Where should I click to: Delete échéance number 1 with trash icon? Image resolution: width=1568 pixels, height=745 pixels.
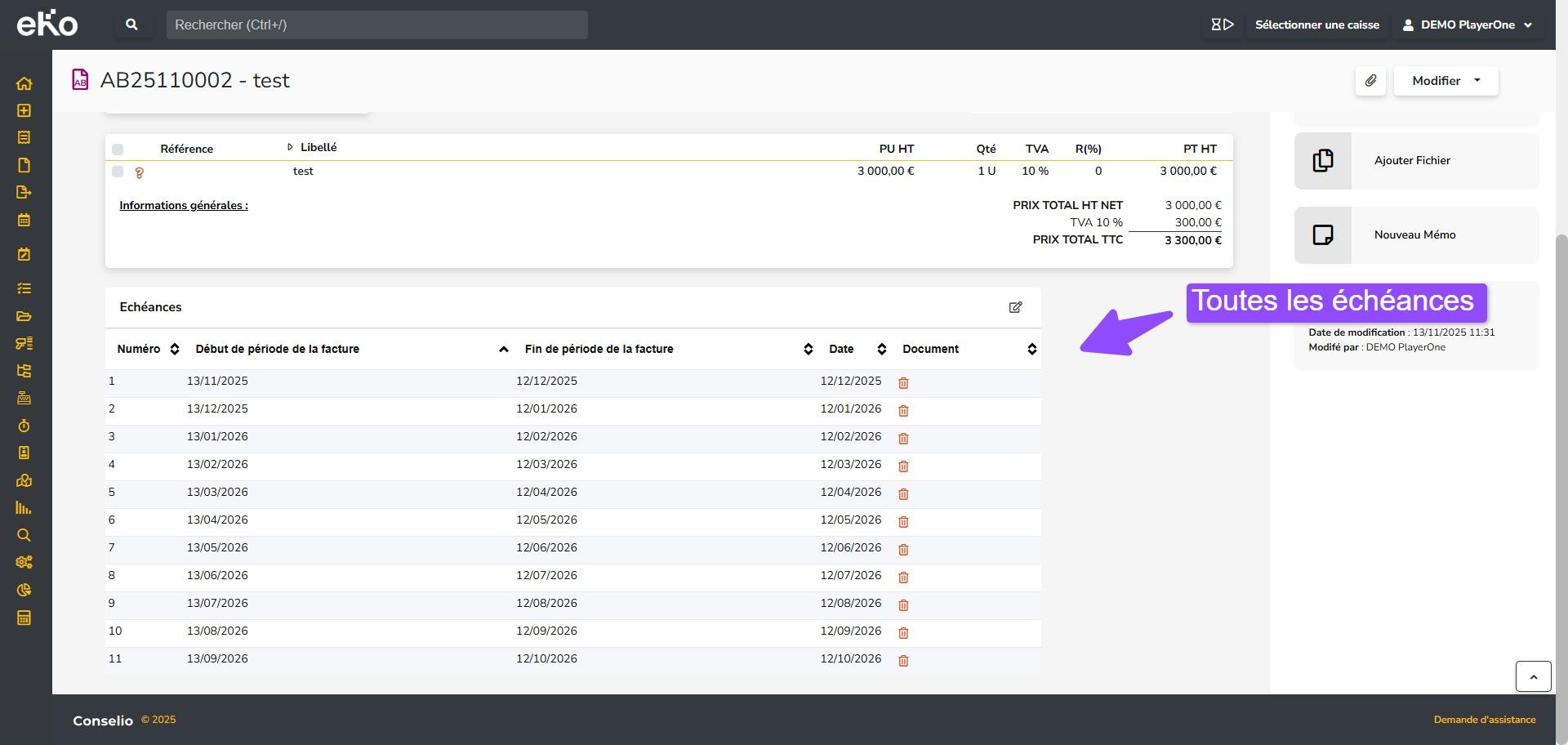903,382
